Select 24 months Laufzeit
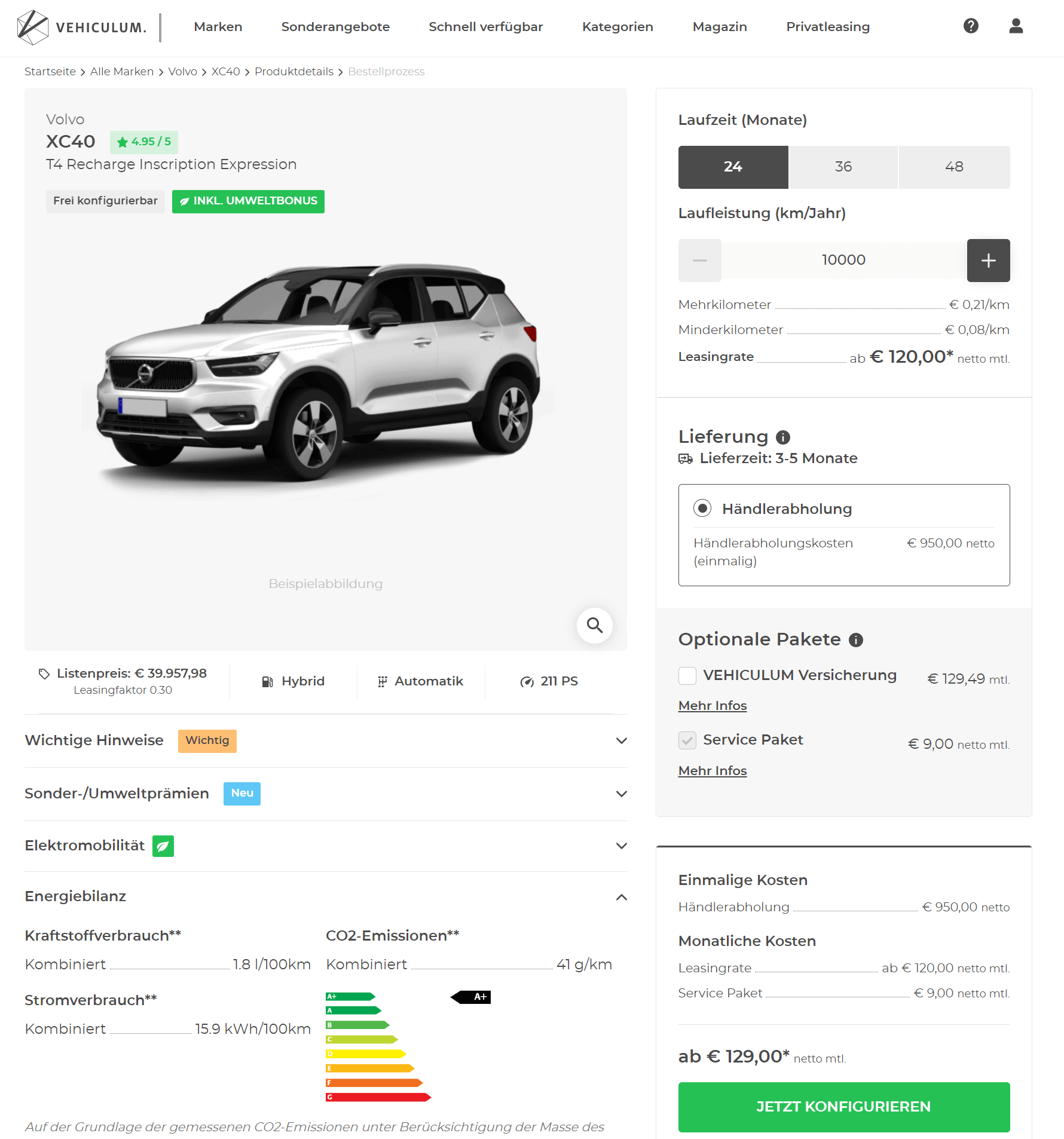Screen dimensions: 1064x1139 [733, 167]
